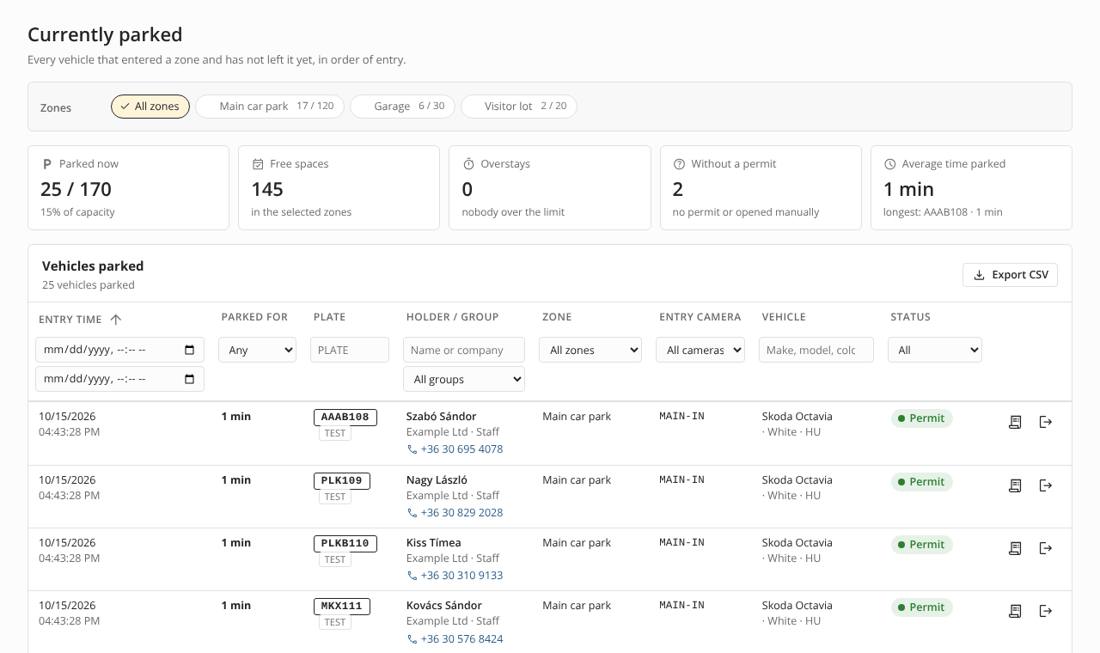1100x653 pixels.
Task: Click the Average time parked clock icon
Action: pyautogui.click(x=890, y=163)
